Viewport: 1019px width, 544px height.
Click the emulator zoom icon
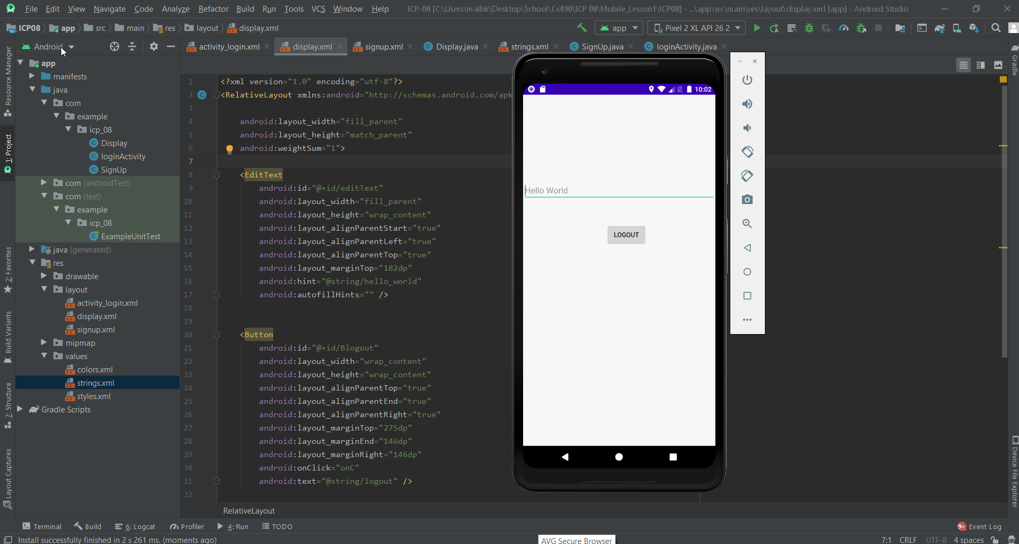(x=747, y=224)
